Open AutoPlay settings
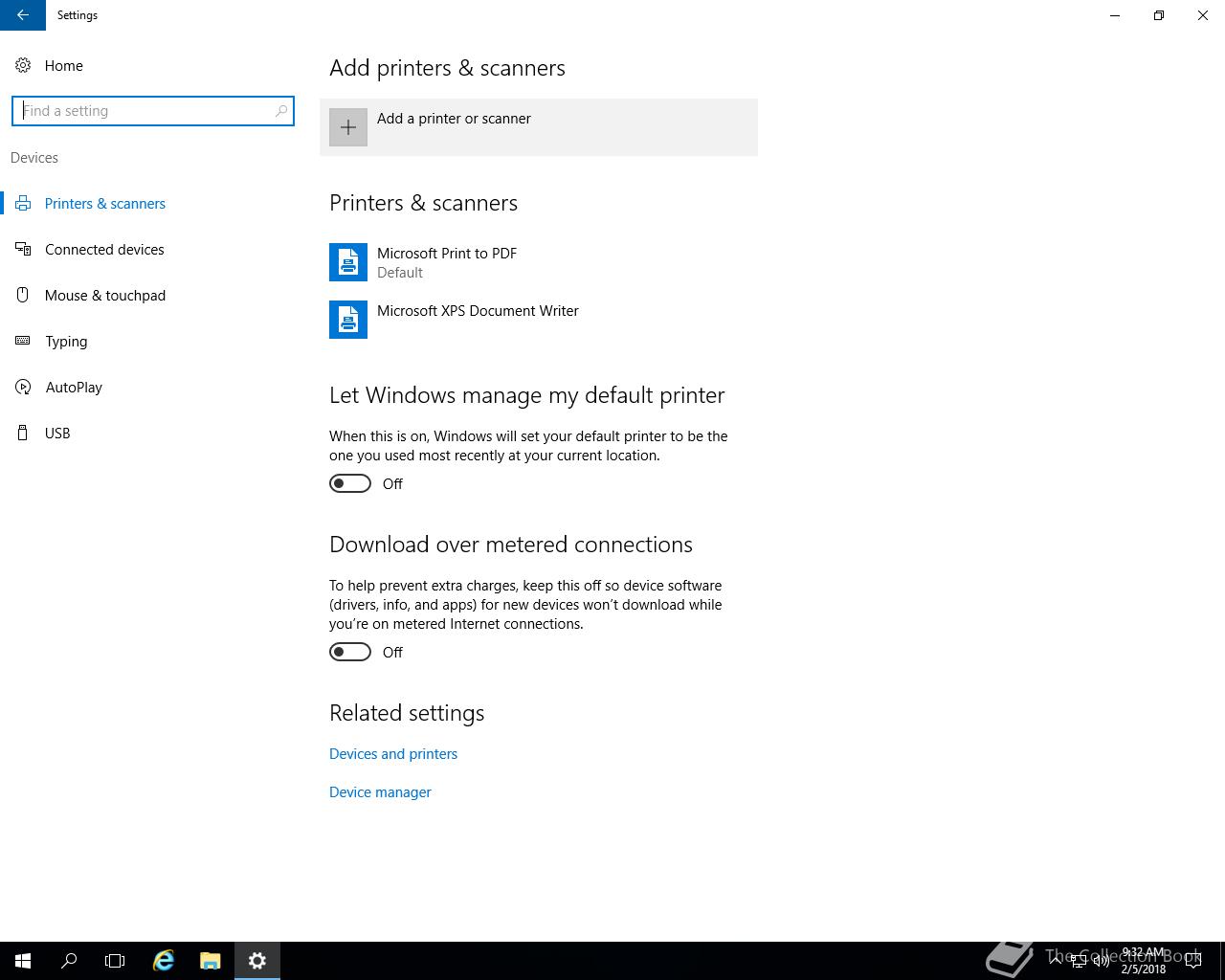The image size is (1225, 980). pos(74,388)
